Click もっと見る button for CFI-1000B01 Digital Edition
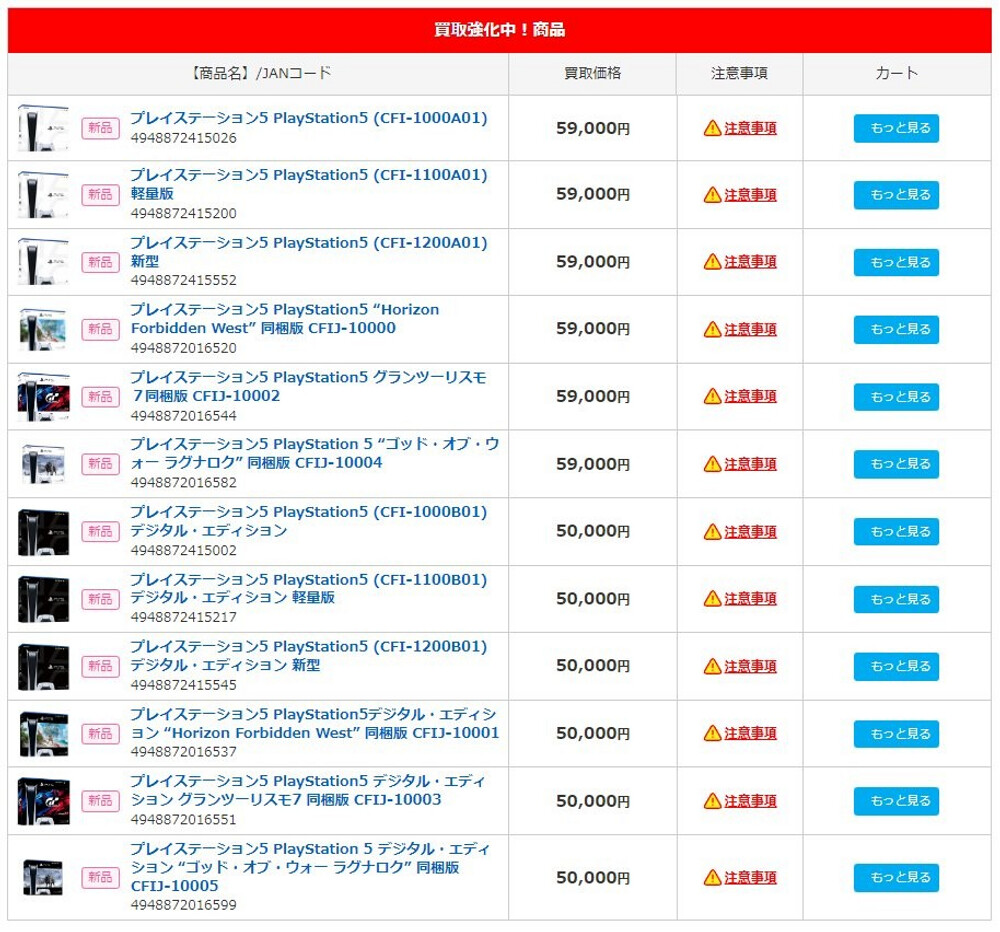 click(x=896, y=531)
